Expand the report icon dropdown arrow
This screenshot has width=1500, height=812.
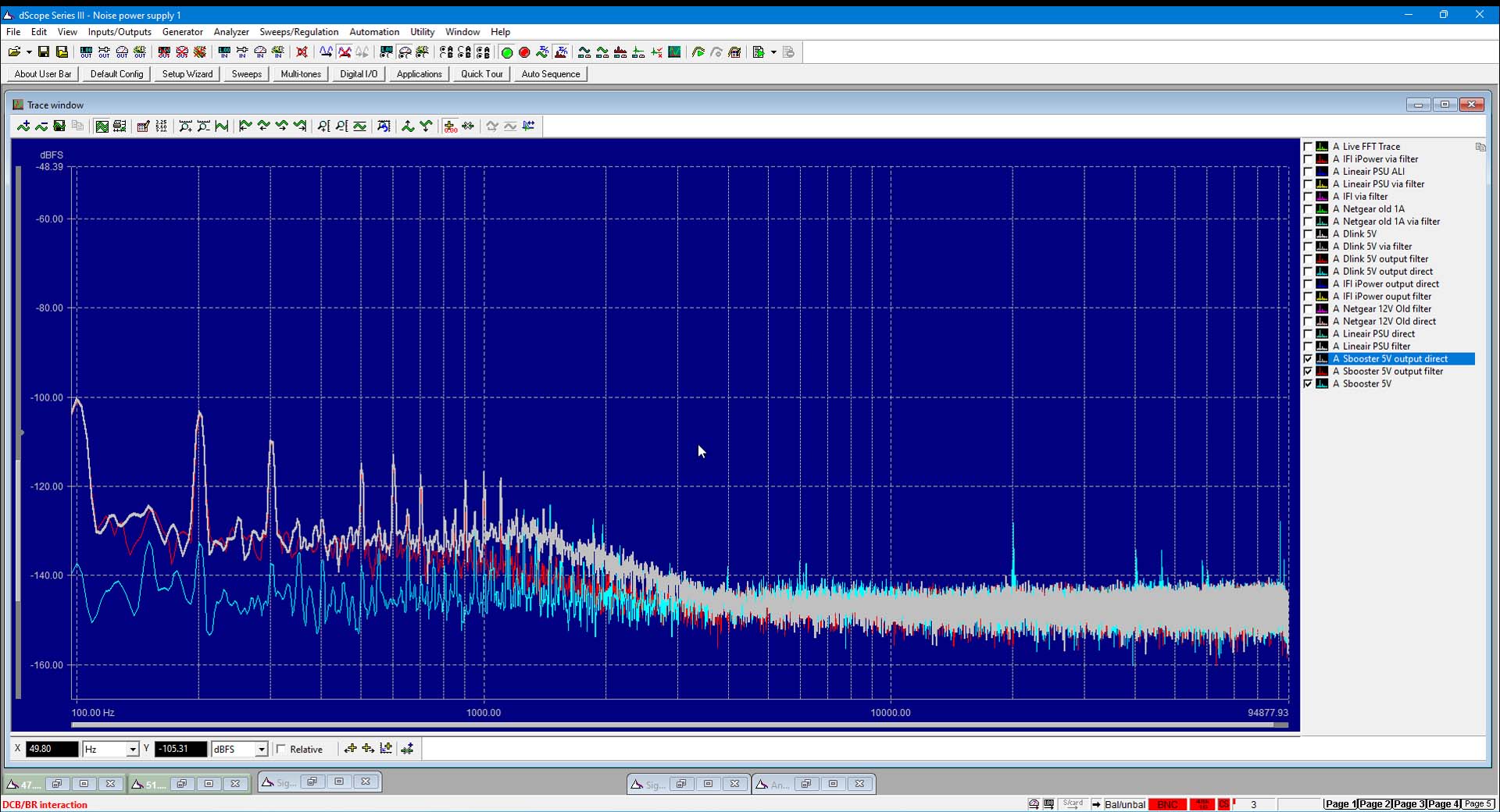pyautogui.click(x=773, y=52)
